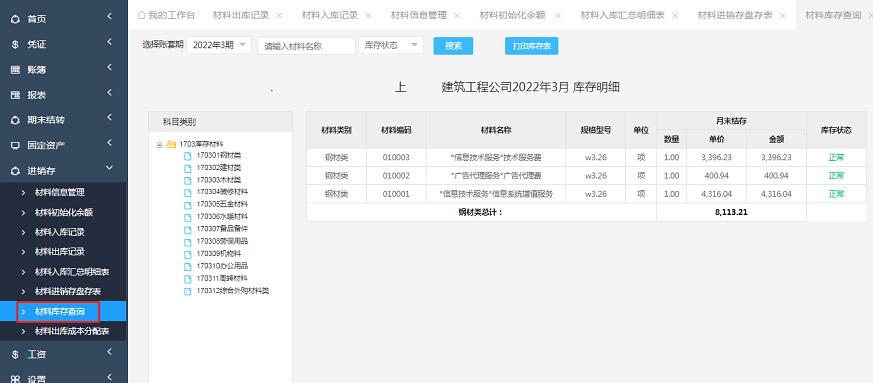Close the 材料出库记录 tab
Image resolution: width=873 pixels, height=383 pixels.
coord(279,16)
